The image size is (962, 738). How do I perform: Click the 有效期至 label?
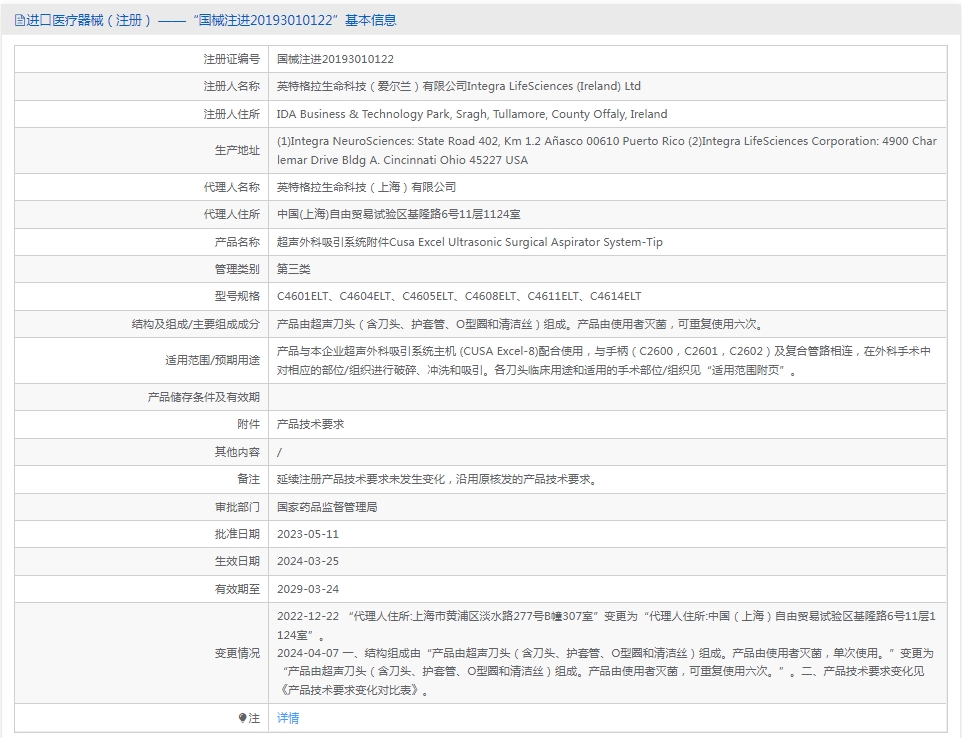(x=237, y=589)
